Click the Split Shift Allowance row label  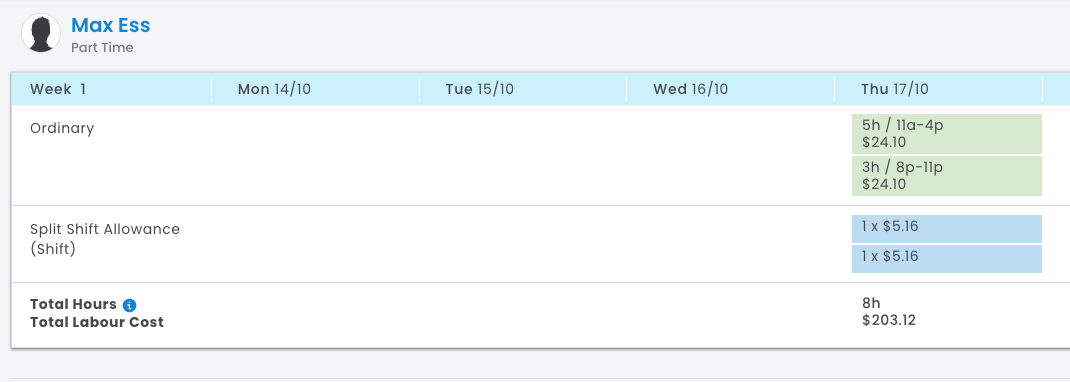tap(105, 239)
